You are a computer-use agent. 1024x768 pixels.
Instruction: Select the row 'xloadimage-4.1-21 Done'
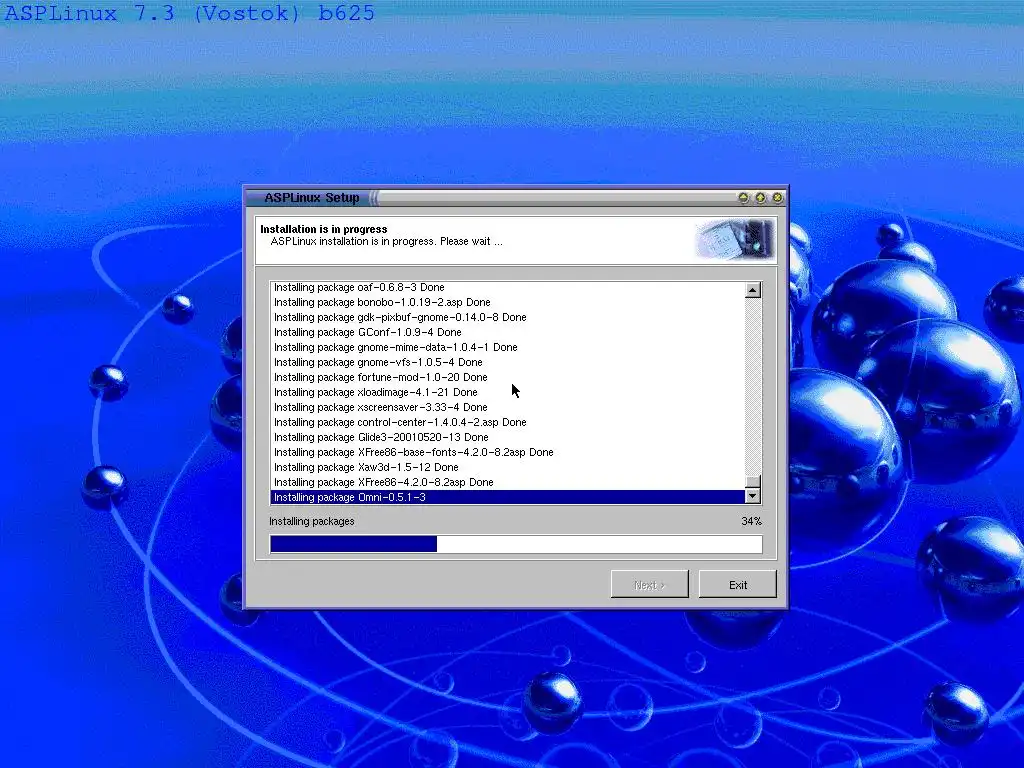[507, 392]
